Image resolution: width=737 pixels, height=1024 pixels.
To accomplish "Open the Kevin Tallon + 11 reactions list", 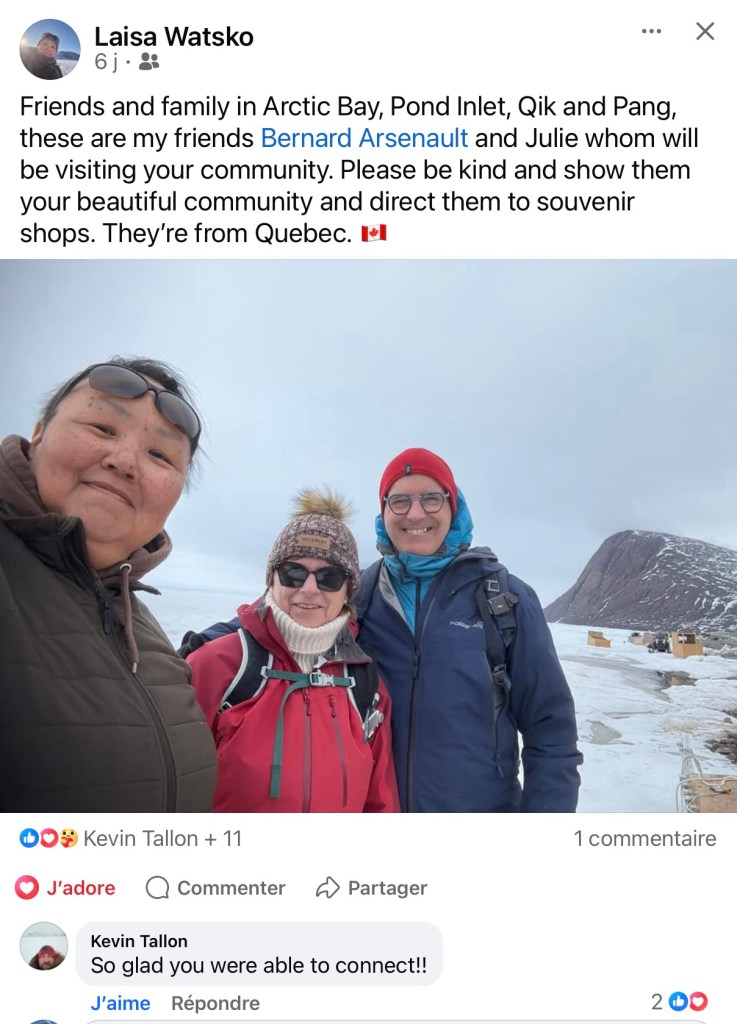I will (x=163, y=838).
